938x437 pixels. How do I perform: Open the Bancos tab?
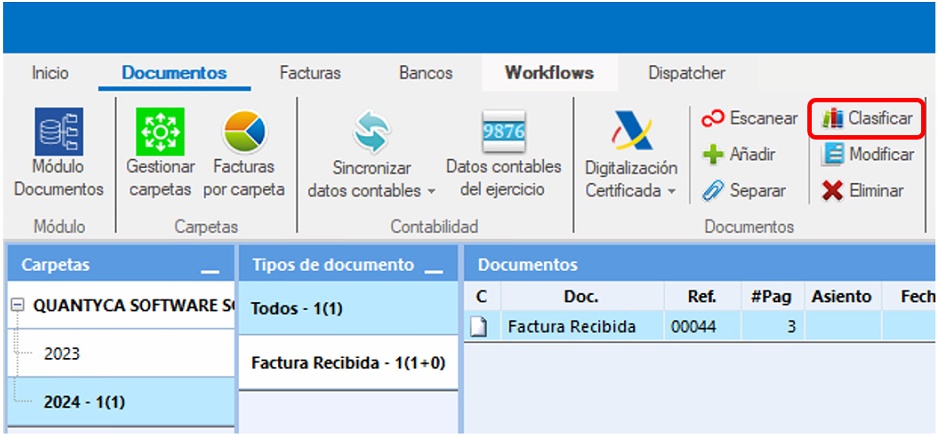pos(426,73)
